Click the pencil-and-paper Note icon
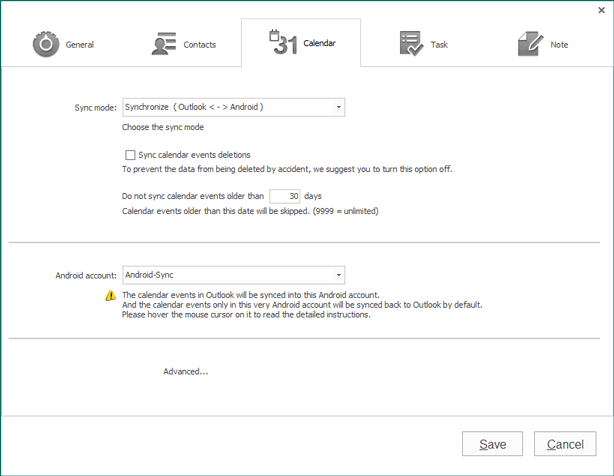The image size is (614, 476). tap(529, 44)
